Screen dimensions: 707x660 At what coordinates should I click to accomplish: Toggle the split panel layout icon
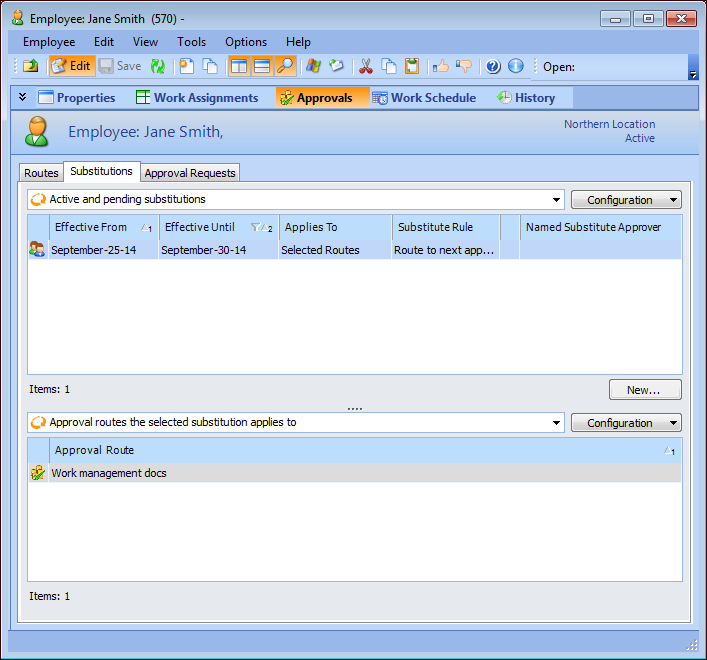240,66
